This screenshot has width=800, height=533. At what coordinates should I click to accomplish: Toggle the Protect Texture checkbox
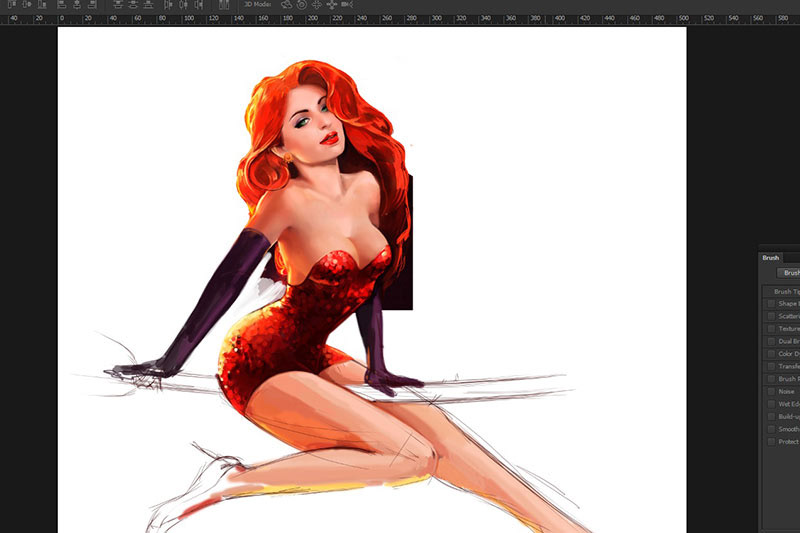[x=771, y=442]
